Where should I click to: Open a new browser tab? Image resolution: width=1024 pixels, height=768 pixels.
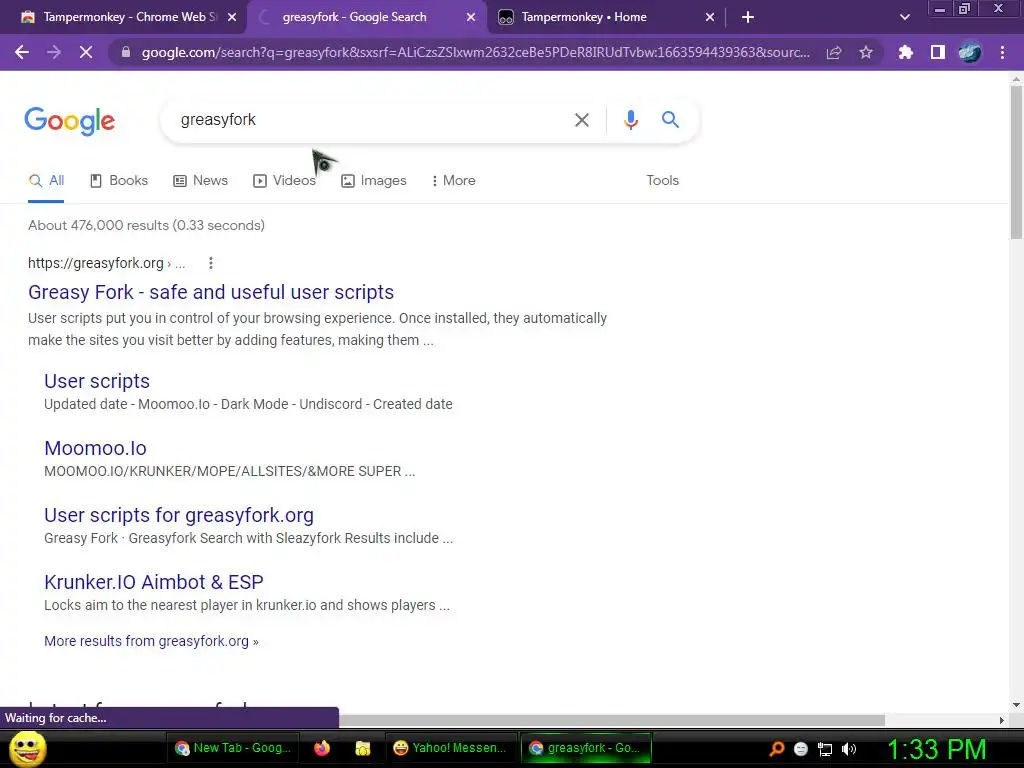748,17
